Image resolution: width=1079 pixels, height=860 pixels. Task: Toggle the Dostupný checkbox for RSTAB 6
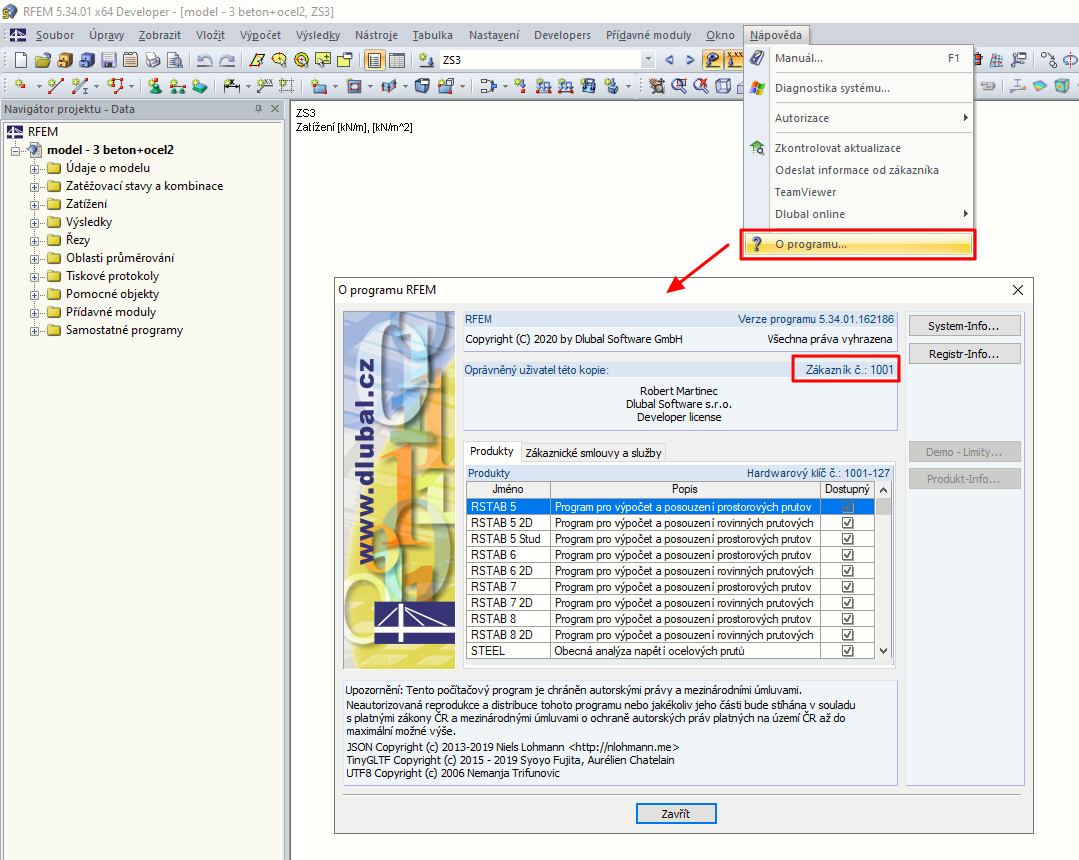click(848, 554)
